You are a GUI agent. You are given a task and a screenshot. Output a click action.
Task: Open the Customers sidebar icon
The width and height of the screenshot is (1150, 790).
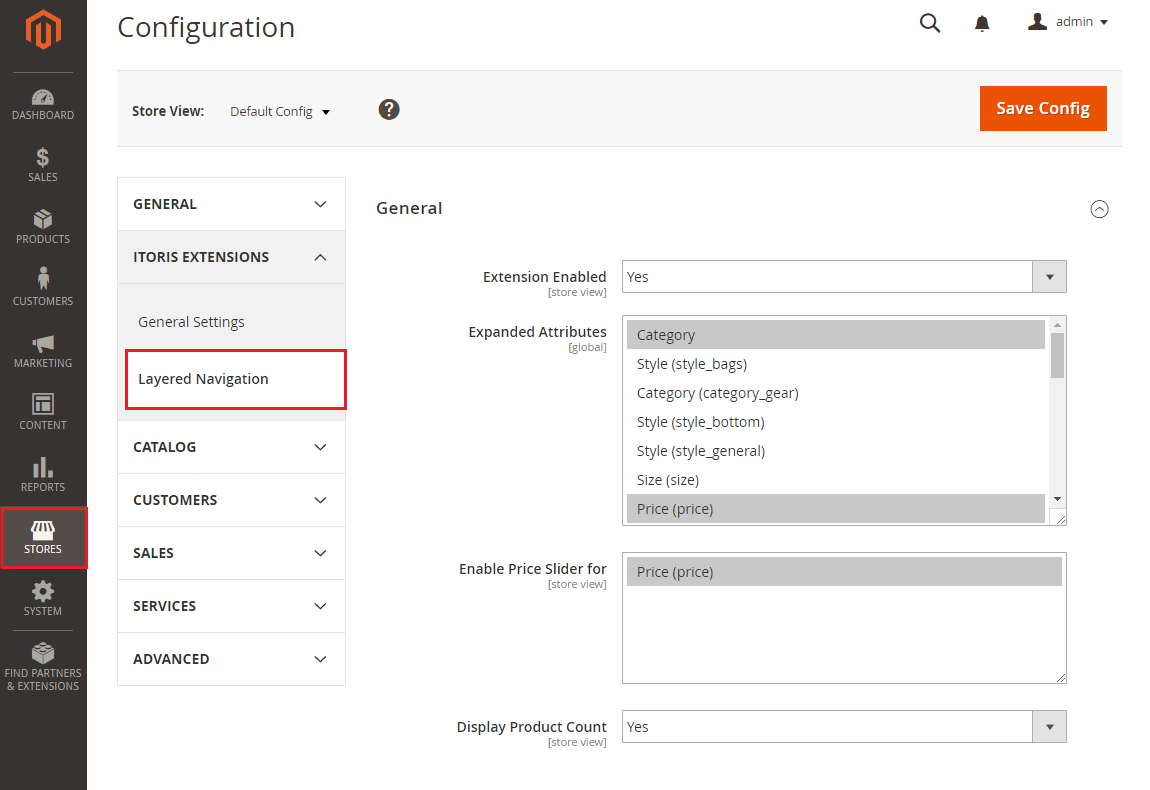coord(43,289)
